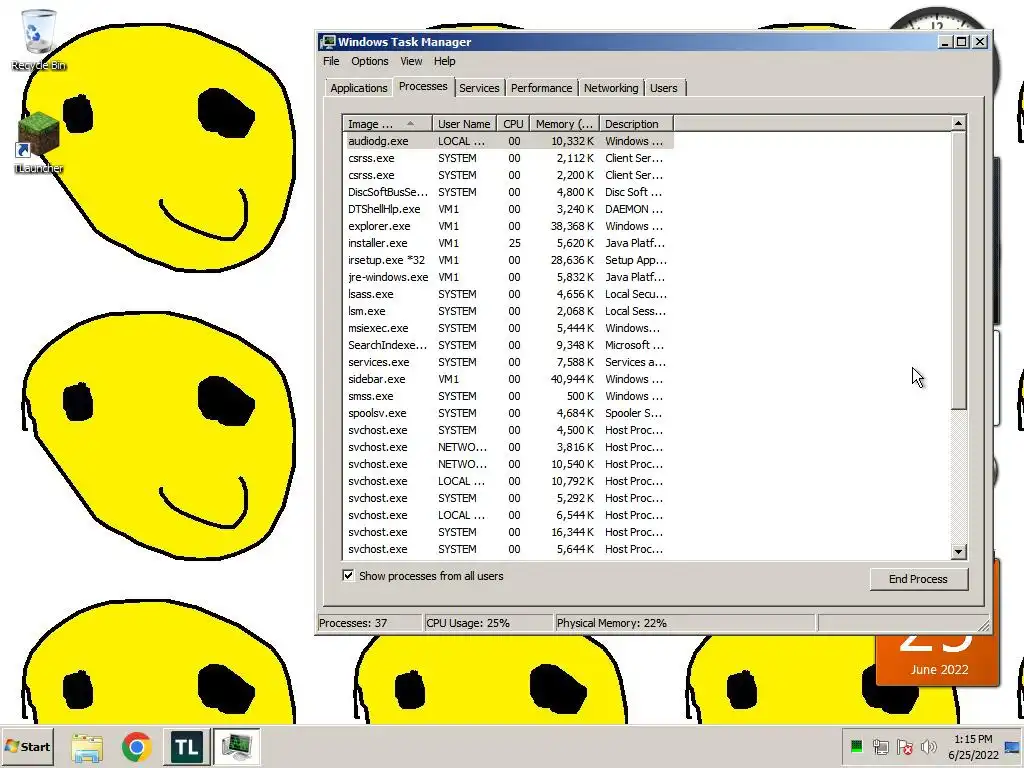Viewport: 1024px width, 768px height.
Task: Open the Help menu
Action: tap(445, 61)
